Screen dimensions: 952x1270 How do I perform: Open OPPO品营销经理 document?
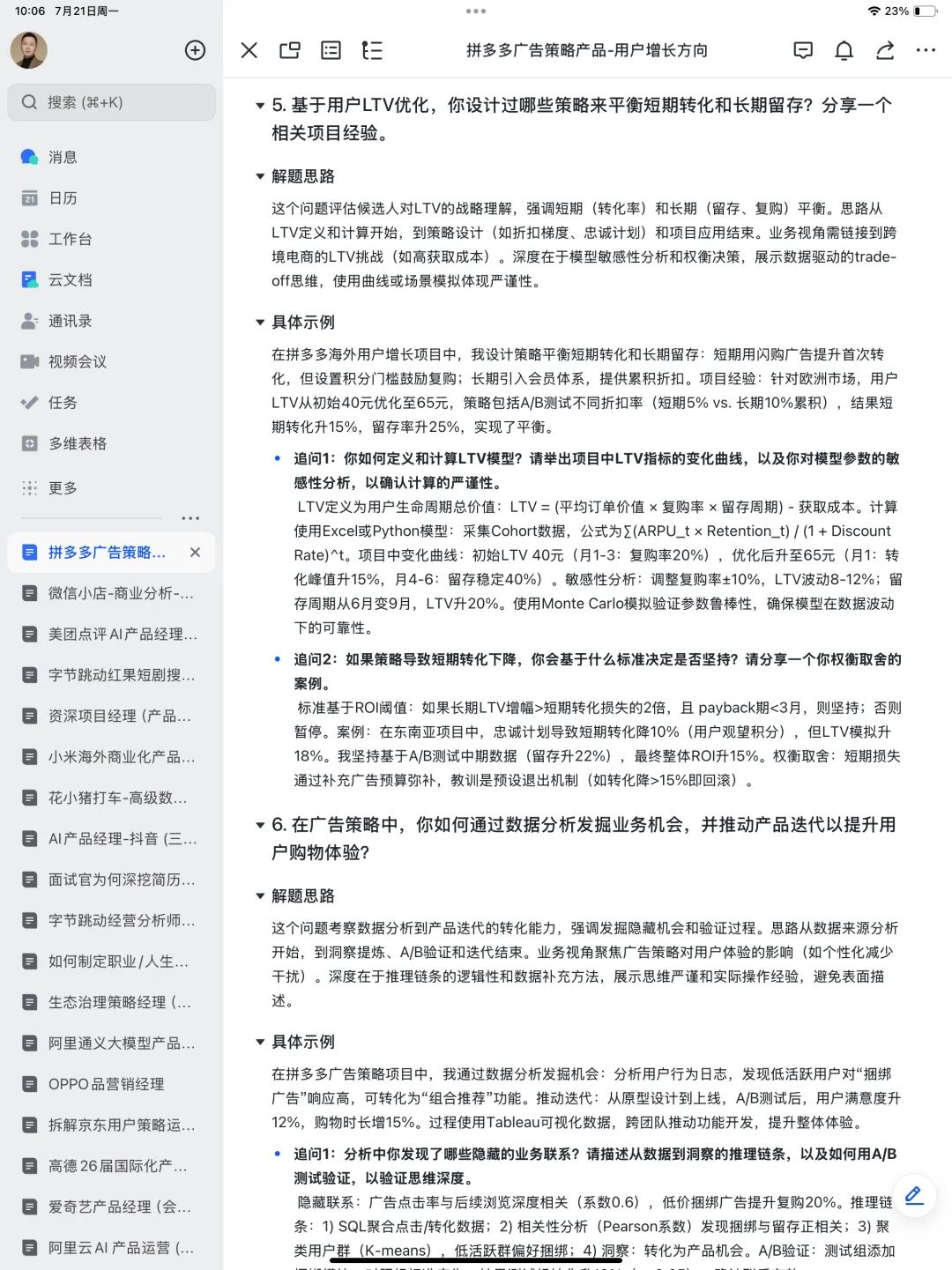[x=111, y=1084]
